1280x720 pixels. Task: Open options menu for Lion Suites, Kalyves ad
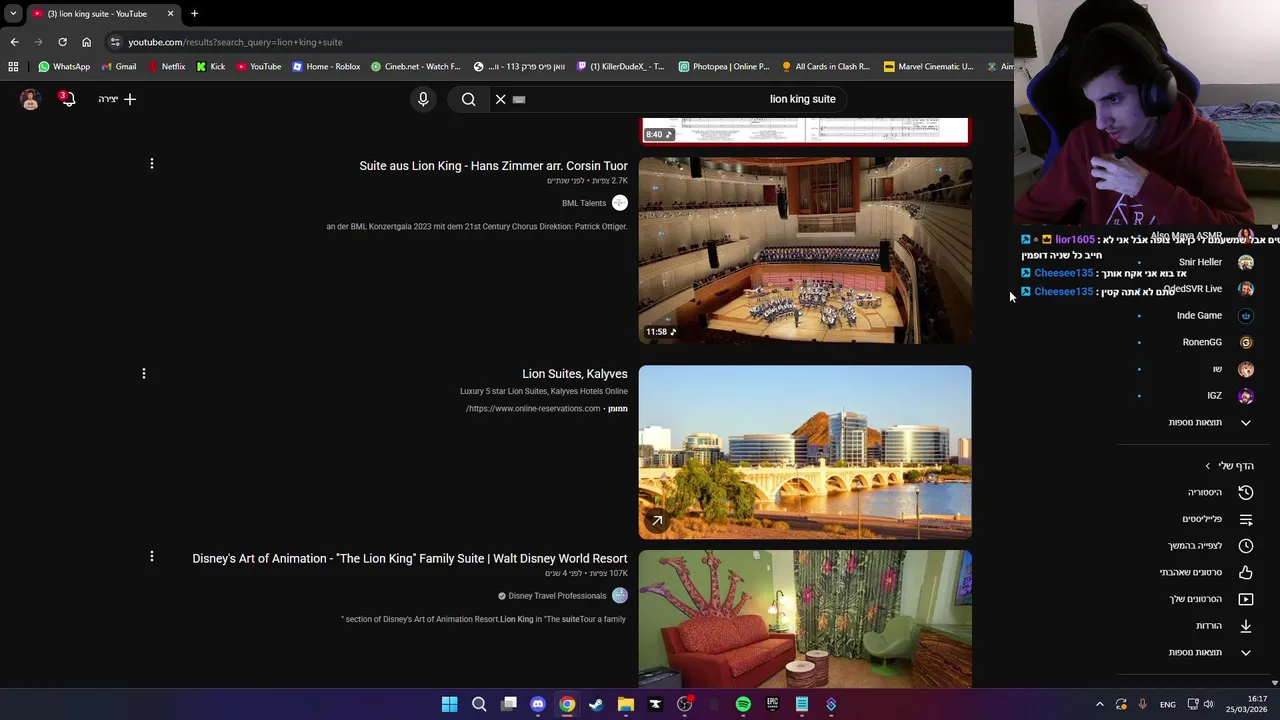[x=143, y=373]
